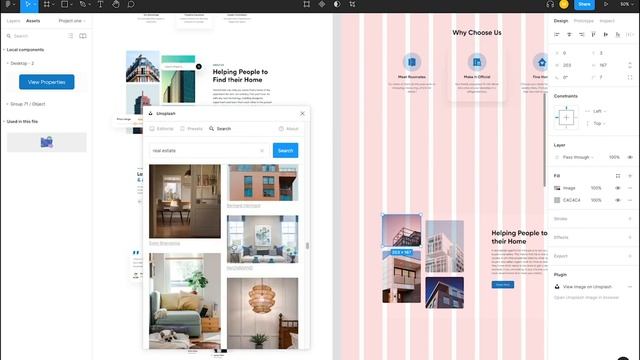Click the Use as mask icon
640x360 pixels.
pyautogui.click(x=337, y=4)
